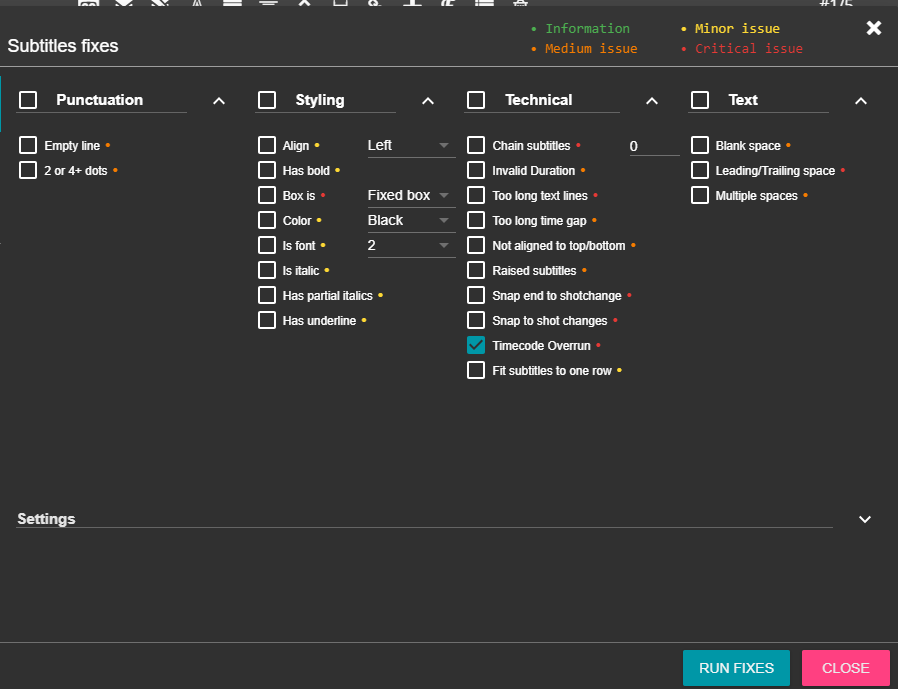This screenshot has width=898, height=689.
Task: Open the Color dropdown set to Black
Action: click(x=411, y=221)
